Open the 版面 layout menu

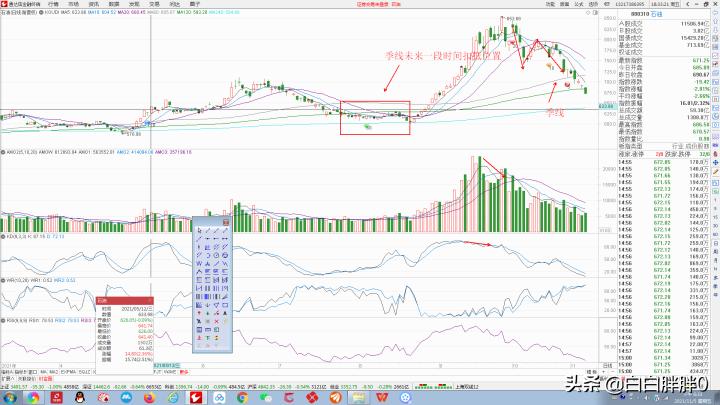coord(564,4)
